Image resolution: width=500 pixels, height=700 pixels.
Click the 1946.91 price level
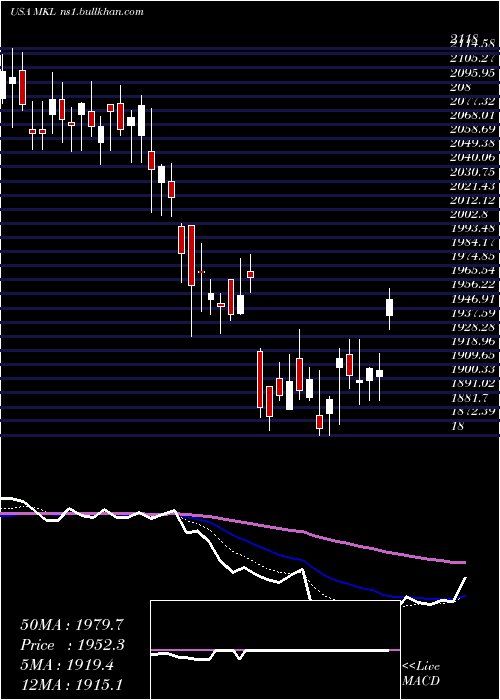pyautogui.click(x=473, y=299)
